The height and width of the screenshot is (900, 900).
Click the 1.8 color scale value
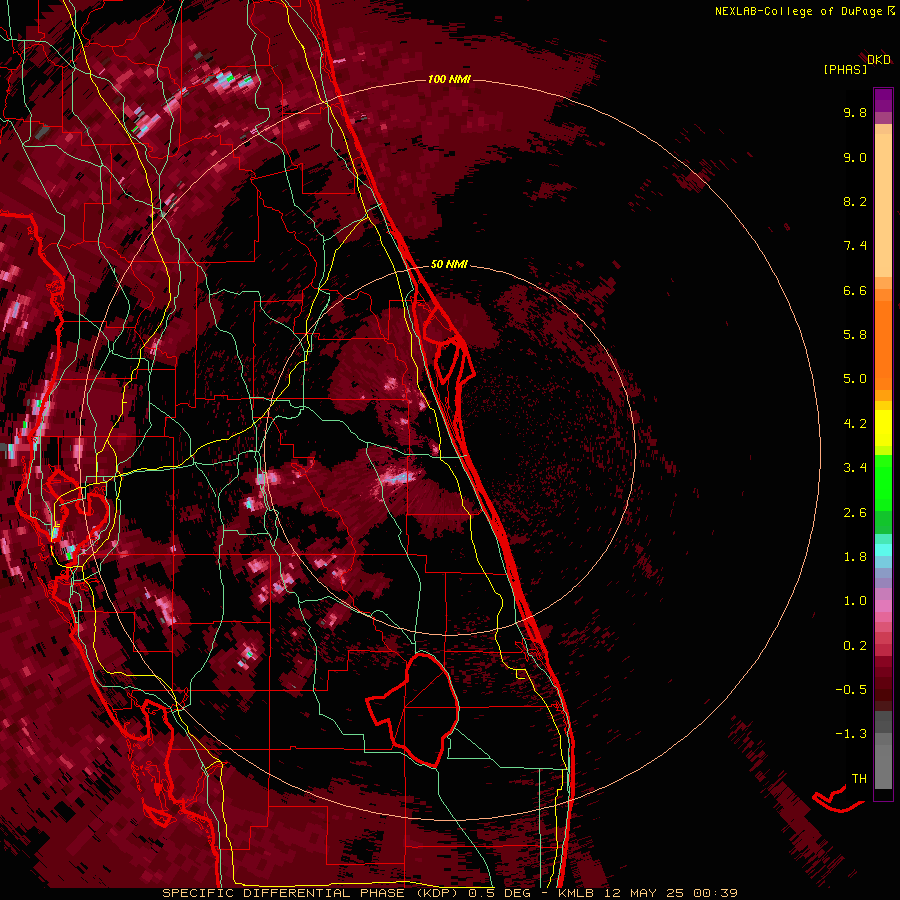click(855, 557)
